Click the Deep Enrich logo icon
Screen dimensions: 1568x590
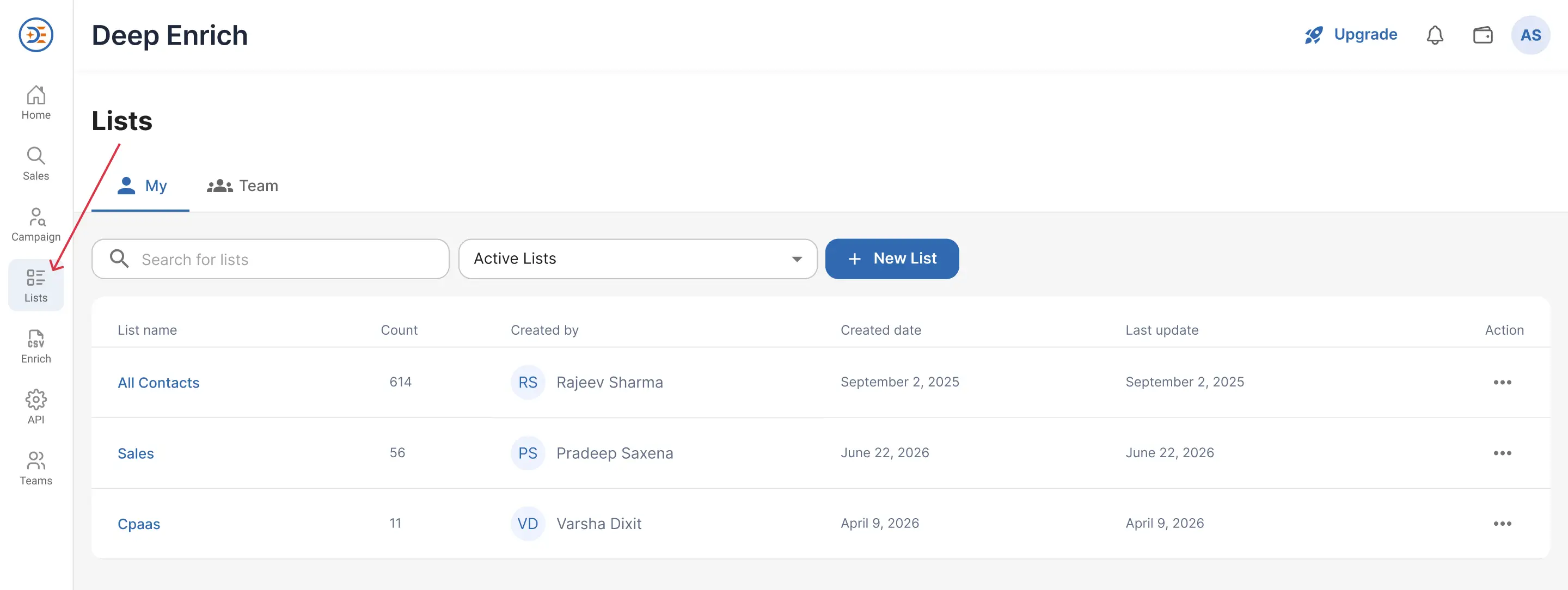tap(36, 35)
